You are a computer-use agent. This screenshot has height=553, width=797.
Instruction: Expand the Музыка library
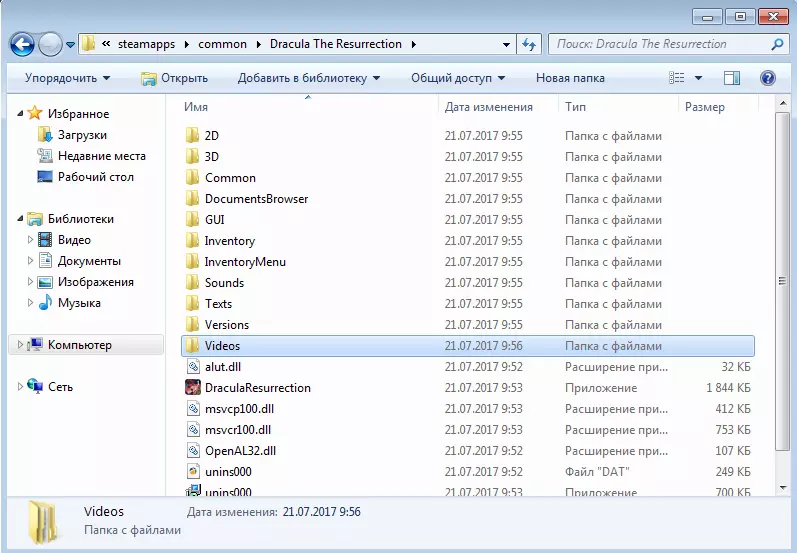point(30,302)
